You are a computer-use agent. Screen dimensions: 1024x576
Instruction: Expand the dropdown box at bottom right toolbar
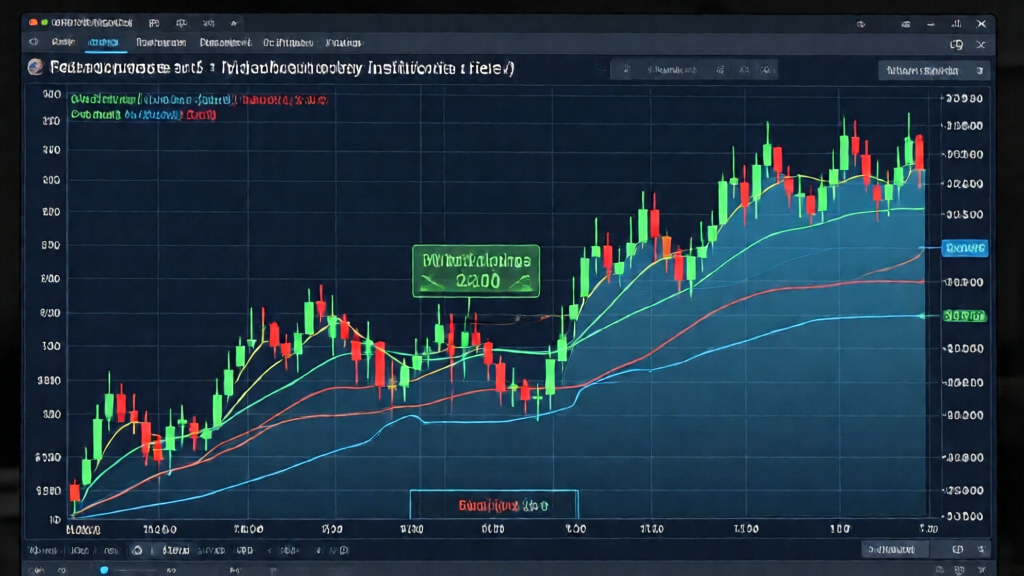[894, 550]
